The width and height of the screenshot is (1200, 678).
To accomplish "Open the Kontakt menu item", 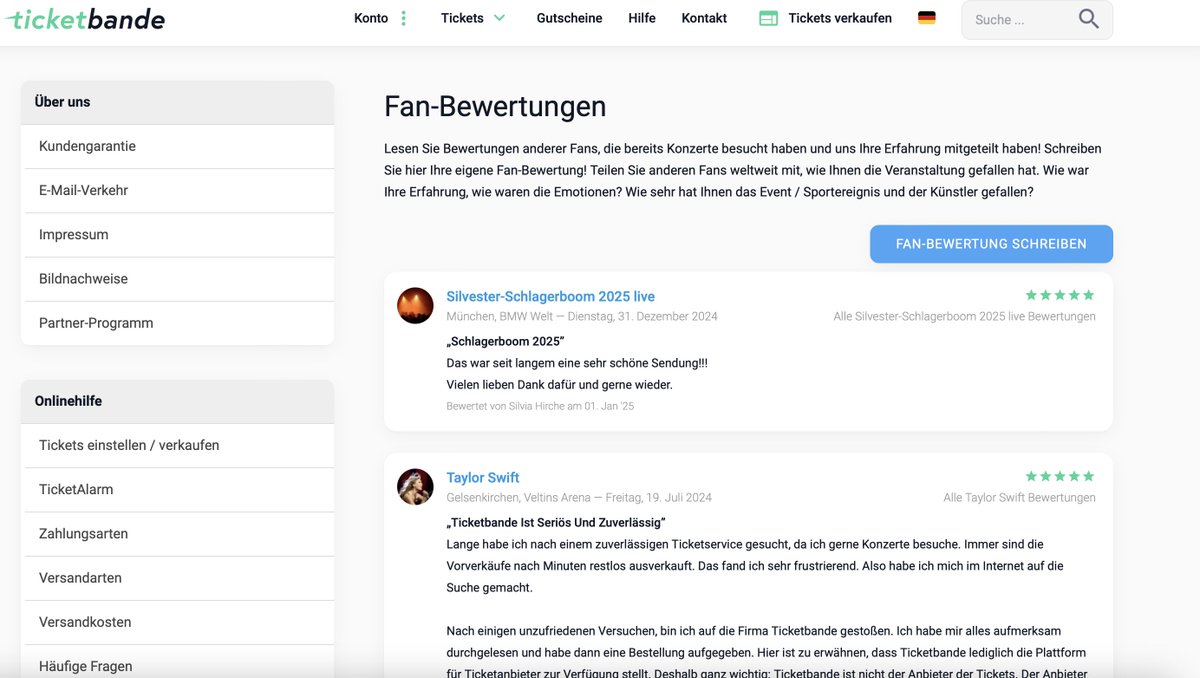I will click(704, 18).
